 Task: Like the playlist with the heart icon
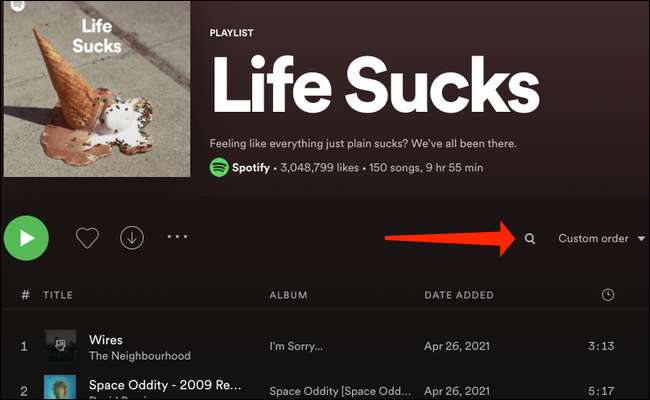click(87, 238)
